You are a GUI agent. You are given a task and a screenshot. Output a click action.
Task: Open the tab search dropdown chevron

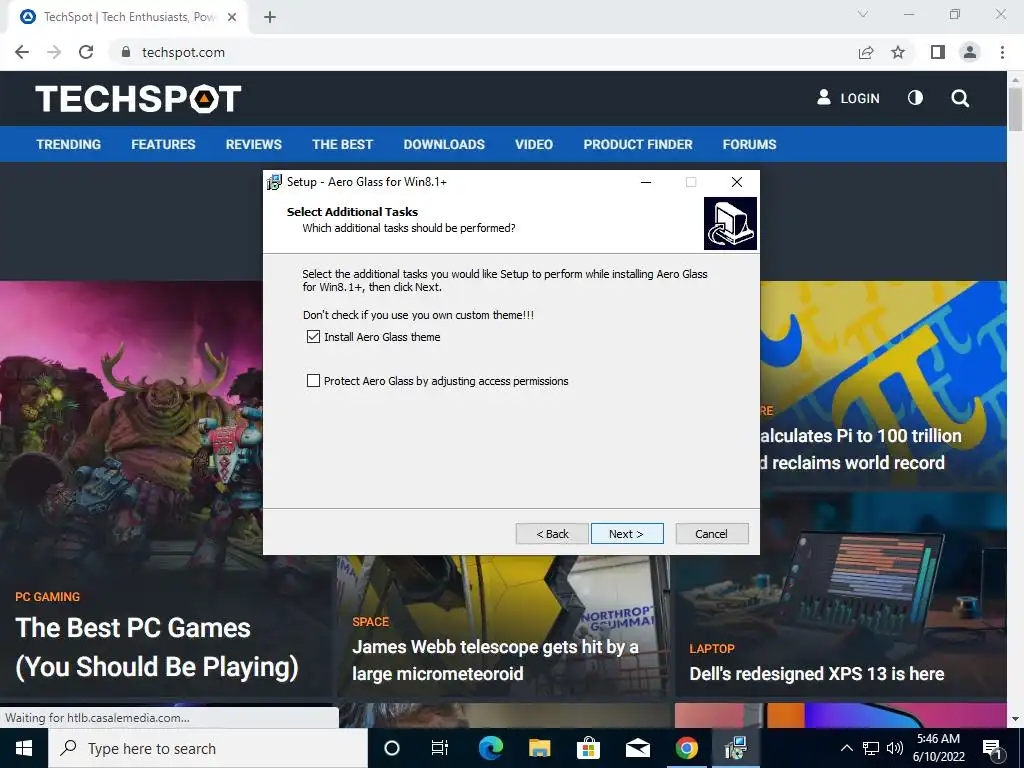point(863,14)
